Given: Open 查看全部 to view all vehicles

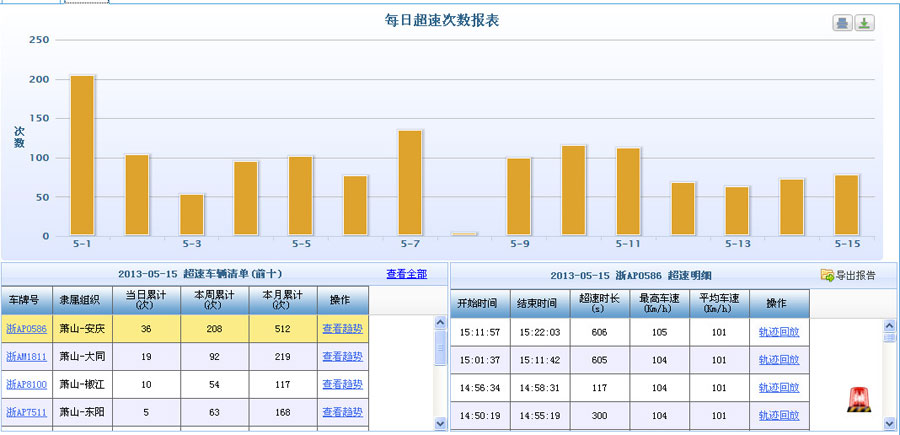Looking at the screenshot, I should tap(406, 274).
